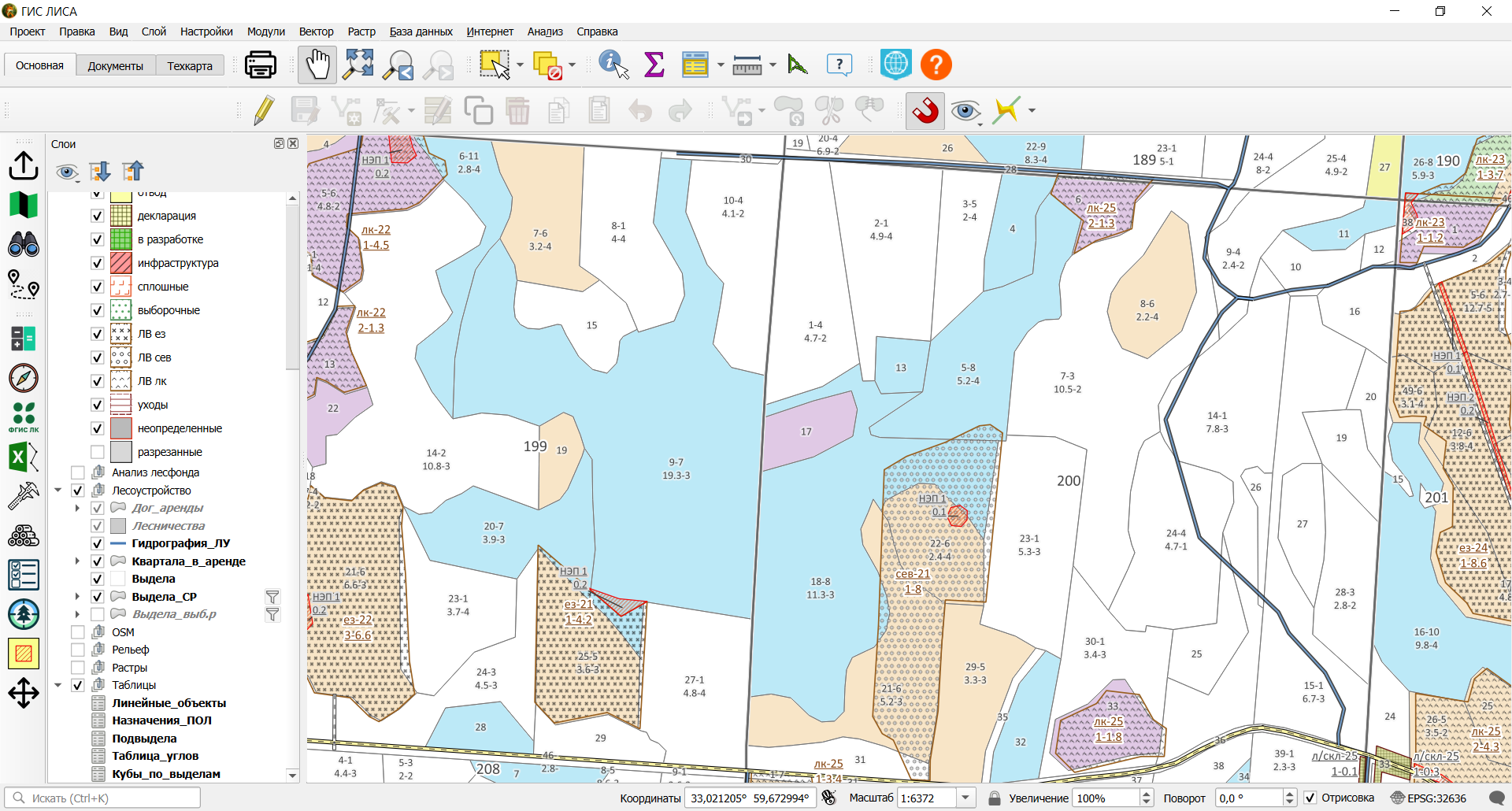This screenshot has height=811, width=1512.
Task: Click the messages speech bubble icon
Action: click(1497, 798)
